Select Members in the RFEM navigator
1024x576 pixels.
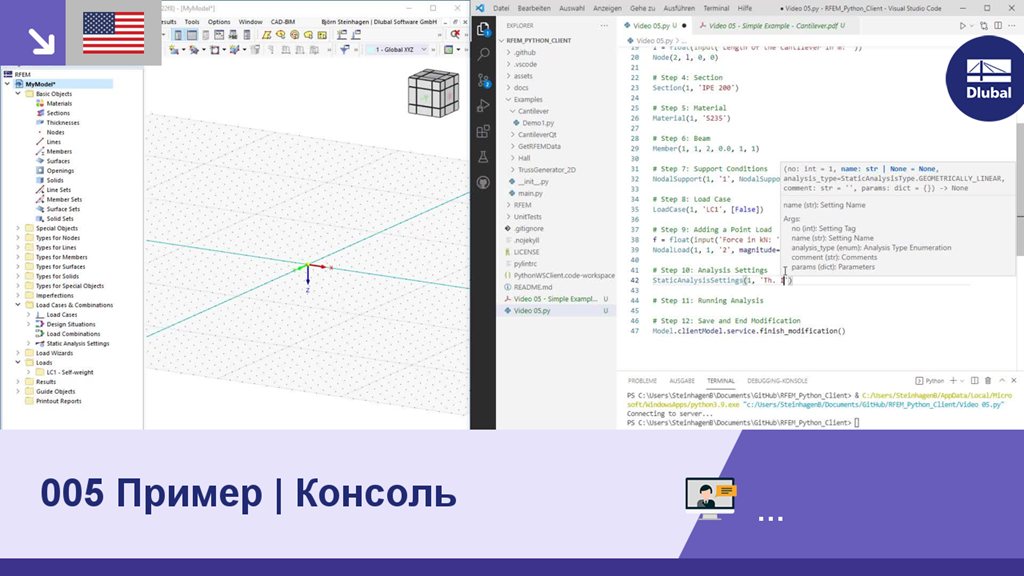tap(59, 152)
